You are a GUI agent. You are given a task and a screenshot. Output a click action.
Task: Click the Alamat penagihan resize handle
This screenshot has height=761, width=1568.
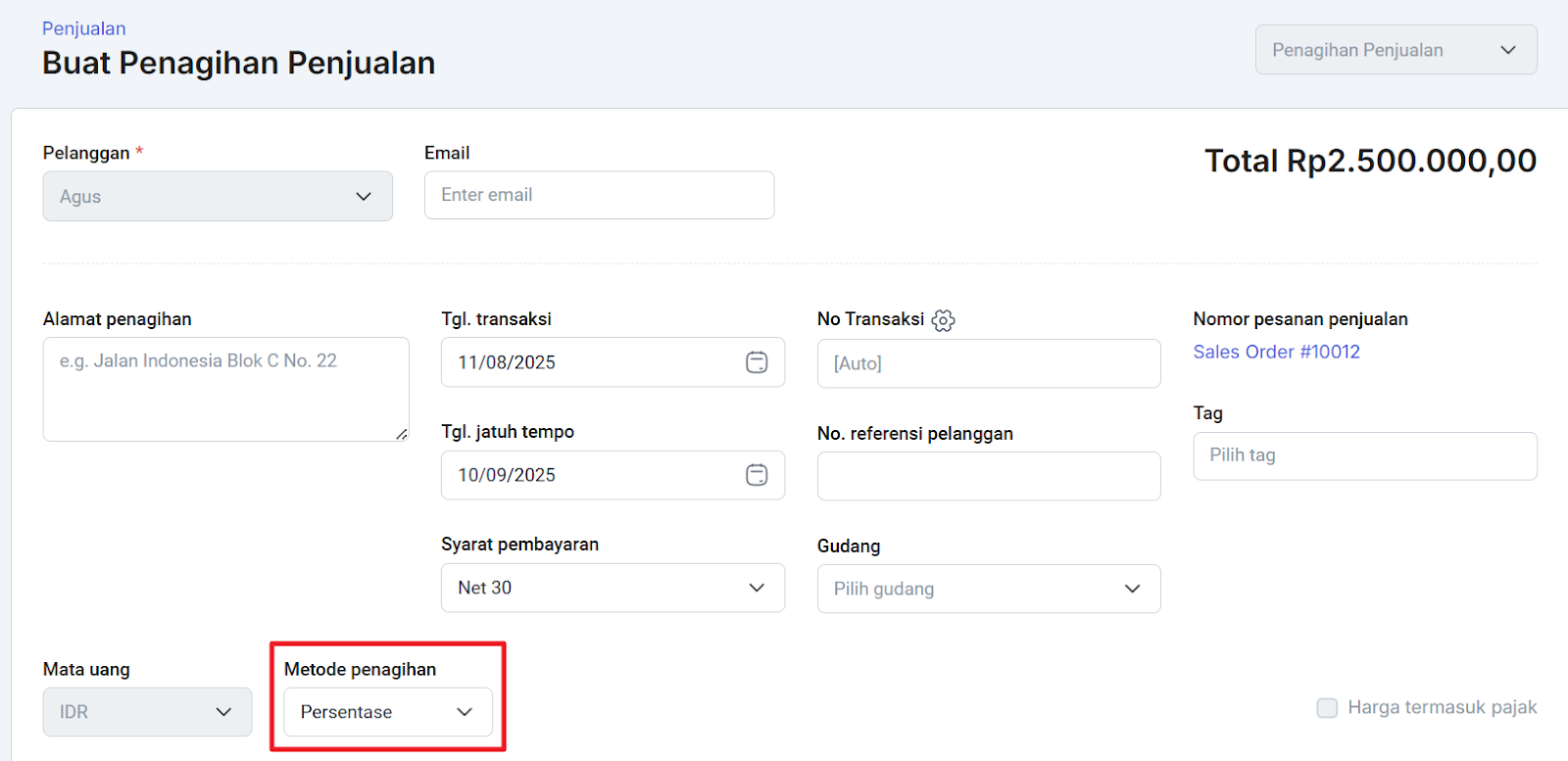[402, 434]
